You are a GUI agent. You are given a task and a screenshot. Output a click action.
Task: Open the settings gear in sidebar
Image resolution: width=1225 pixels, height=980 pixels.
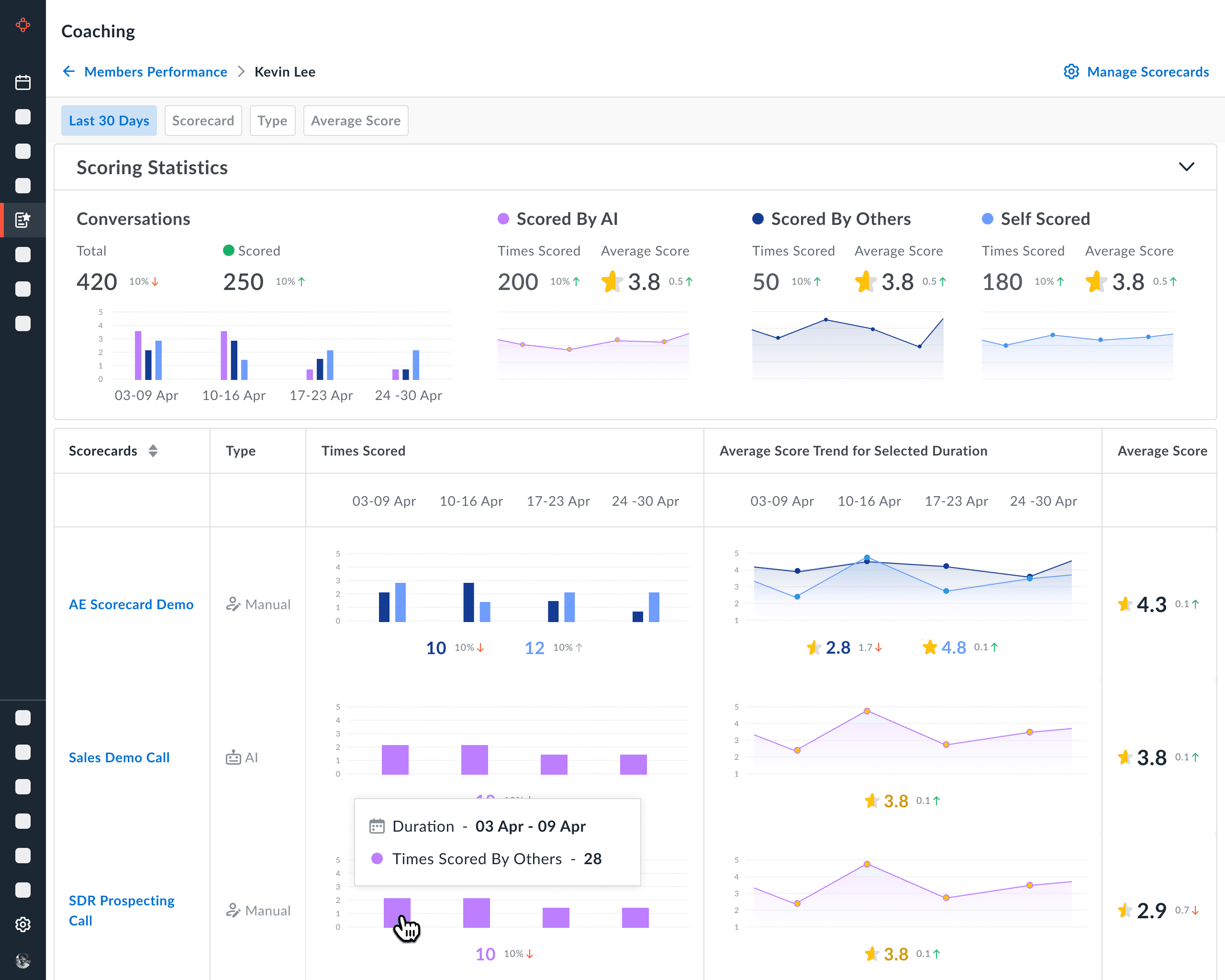click(22, 924)
